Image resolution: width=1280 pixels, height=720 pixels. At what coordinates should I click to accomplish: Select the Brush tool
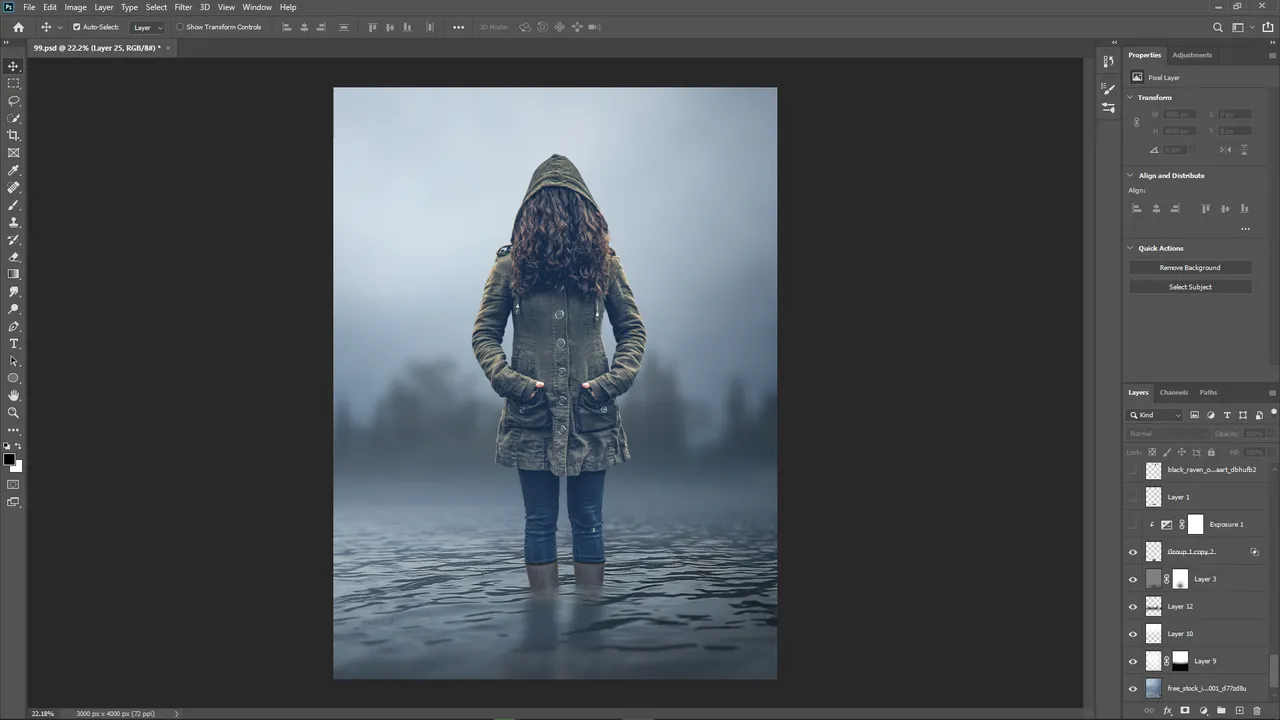tap(13, 205)
